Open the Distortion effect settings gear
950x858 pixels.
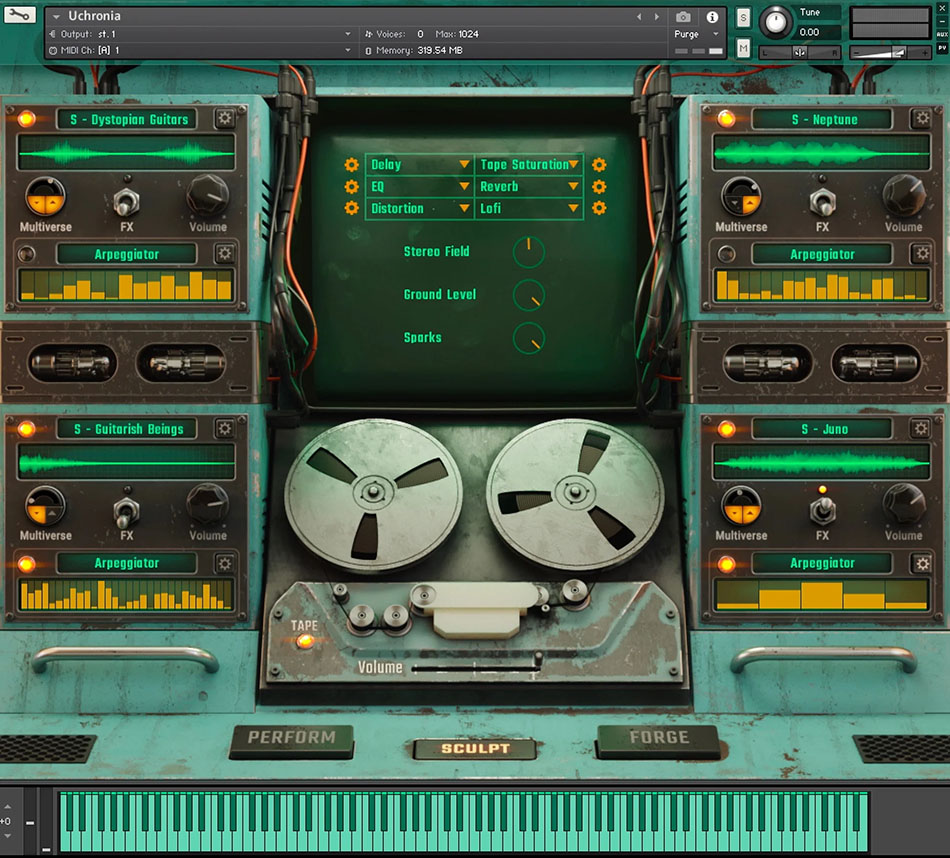click(351, 208)
